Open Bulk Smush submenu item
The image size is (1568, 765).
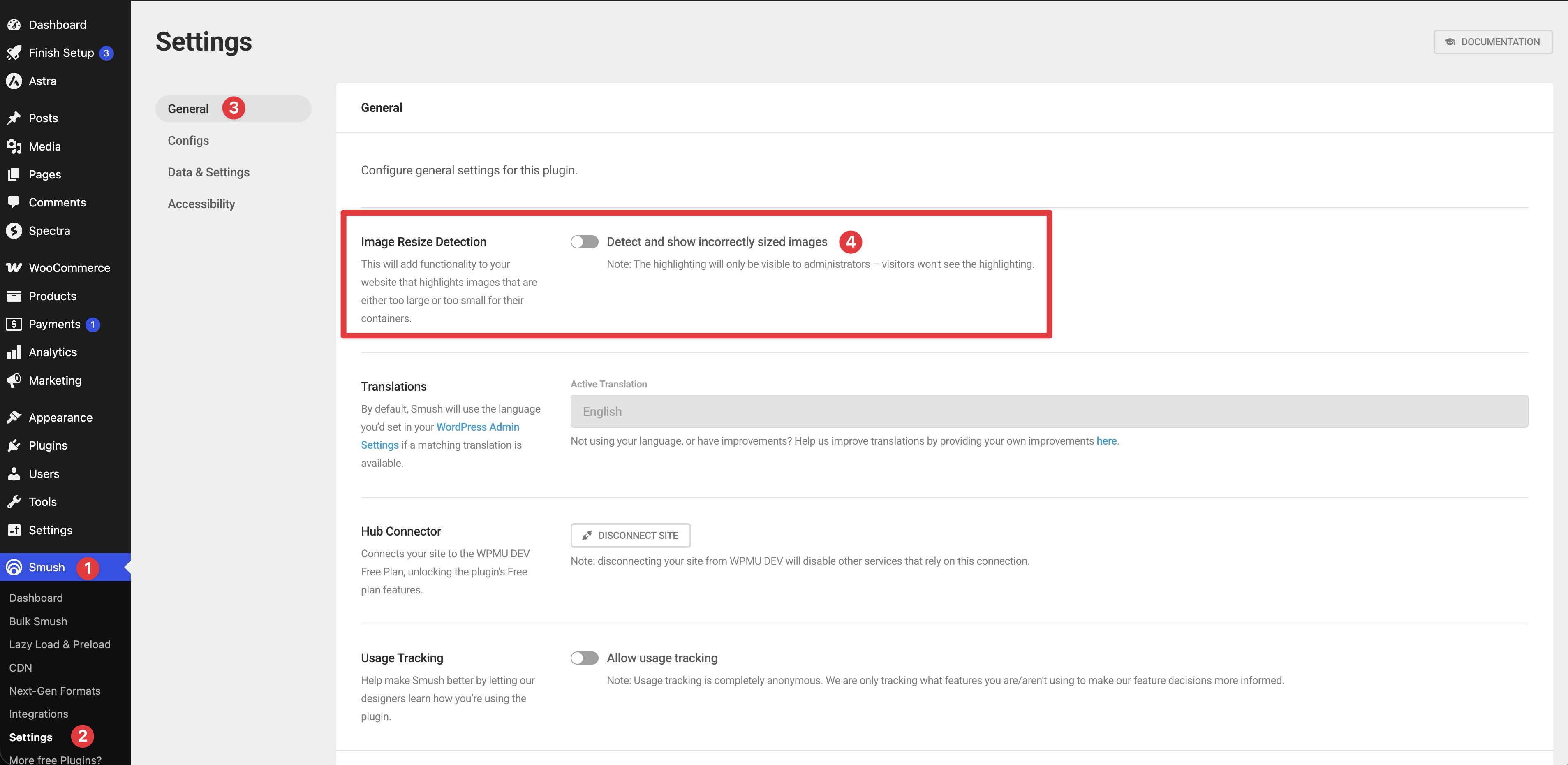click(x=38, y=621)
